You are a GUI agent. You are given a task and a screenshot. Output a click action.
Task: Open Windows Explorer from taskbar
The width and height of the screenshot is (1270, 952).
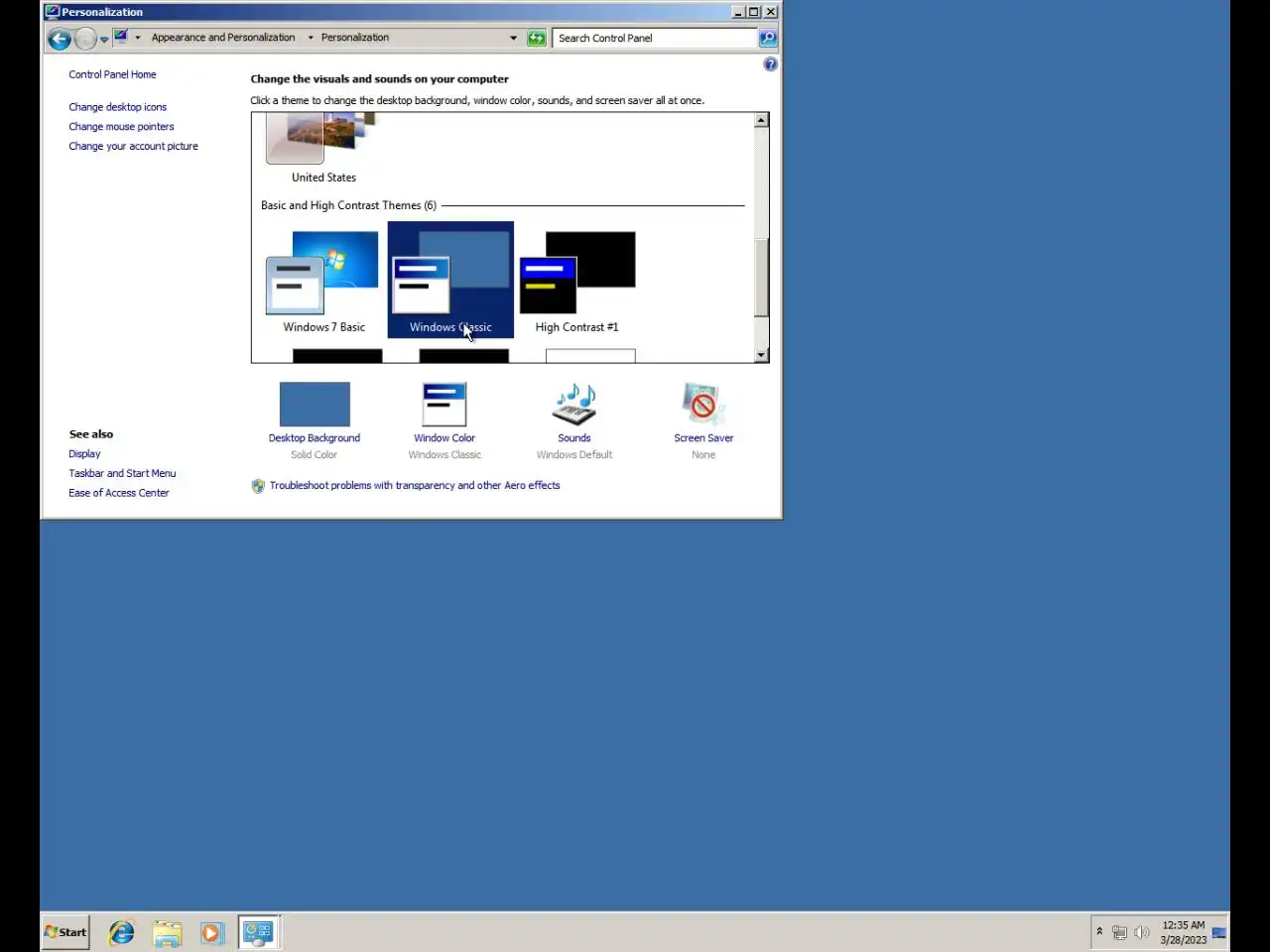168,932
